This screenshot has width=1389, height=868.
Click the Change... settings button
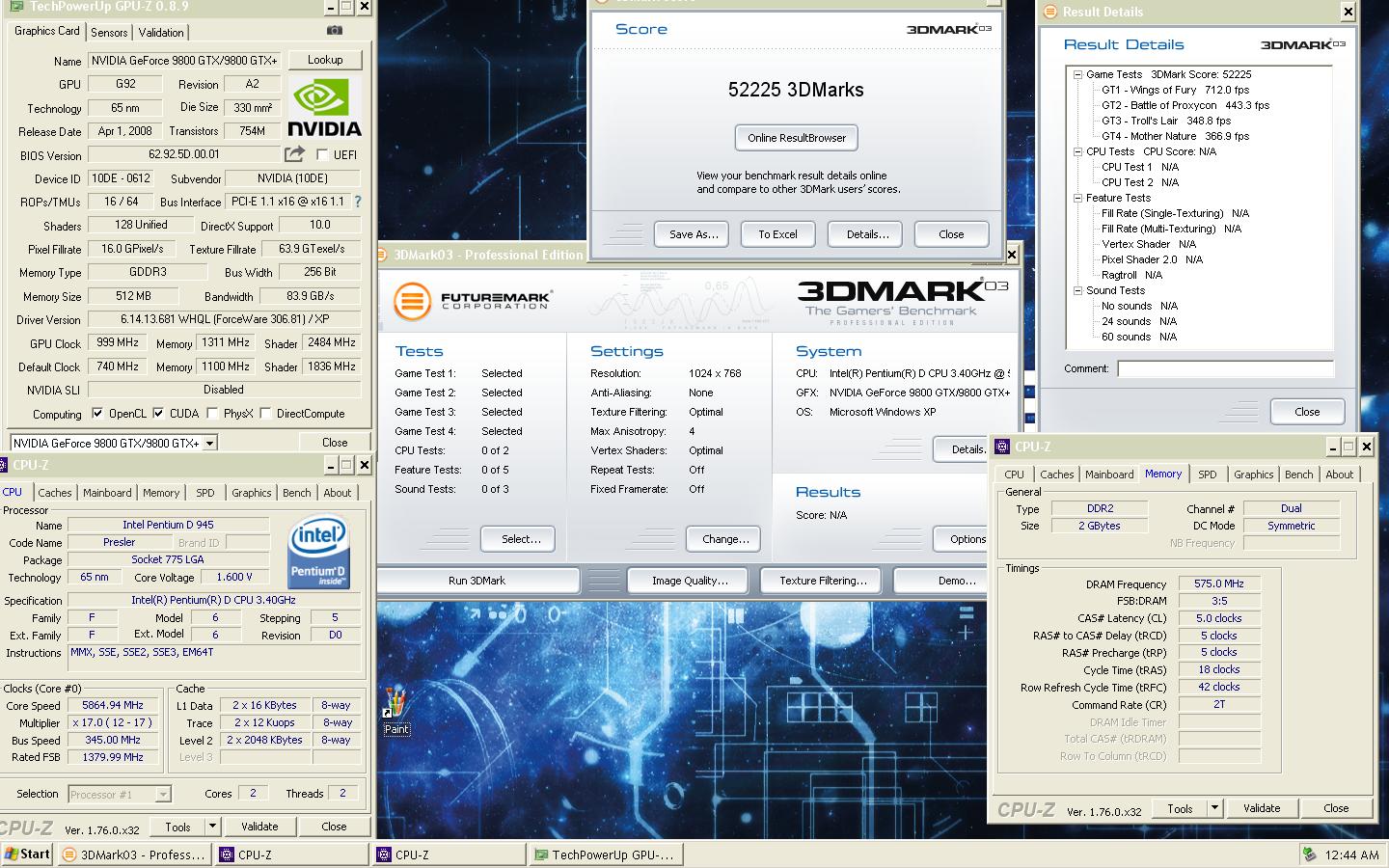point(725,539)
